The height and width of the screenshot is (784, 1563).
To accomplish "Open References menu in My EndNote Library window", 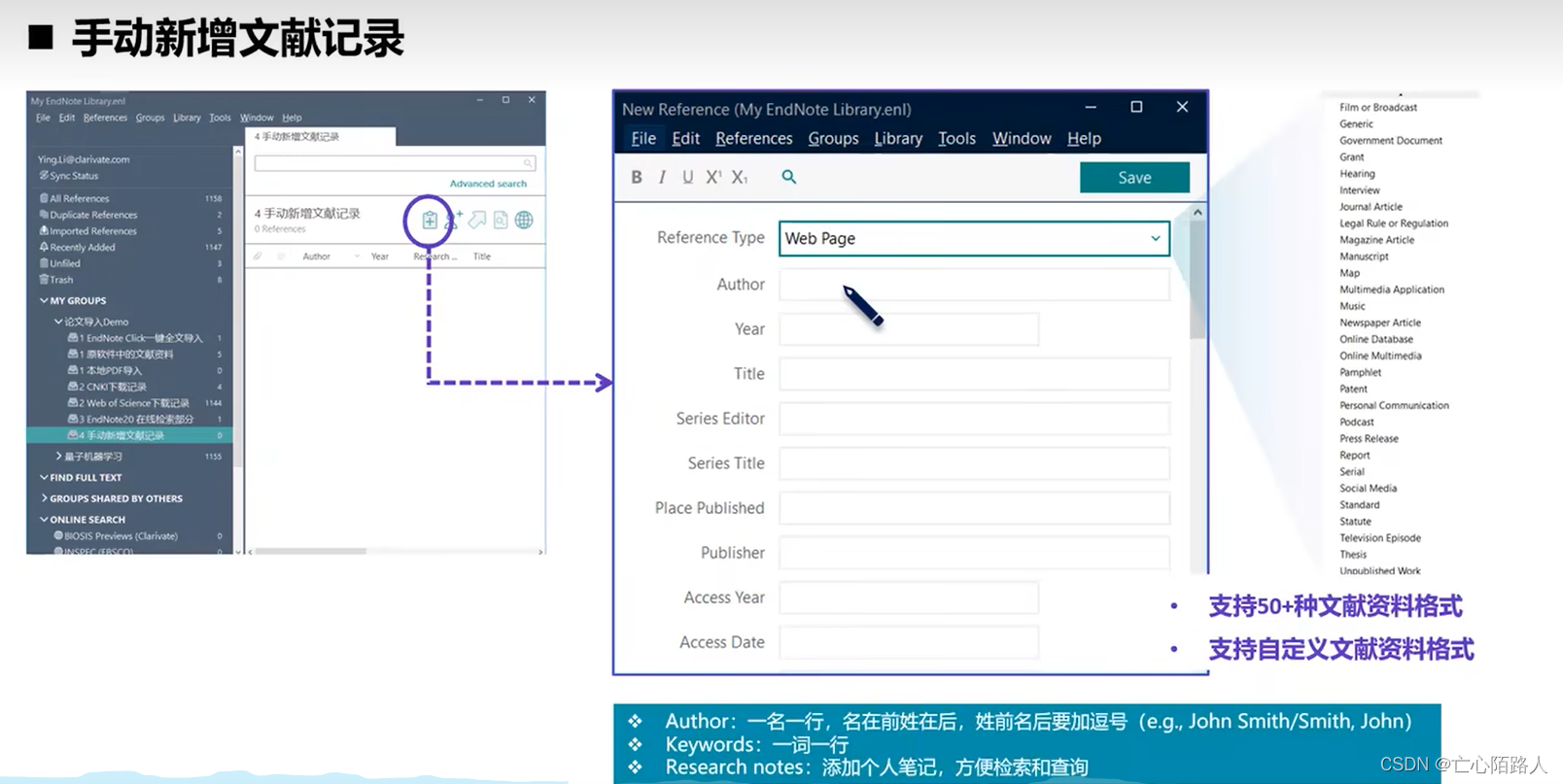I will point(105,118).
